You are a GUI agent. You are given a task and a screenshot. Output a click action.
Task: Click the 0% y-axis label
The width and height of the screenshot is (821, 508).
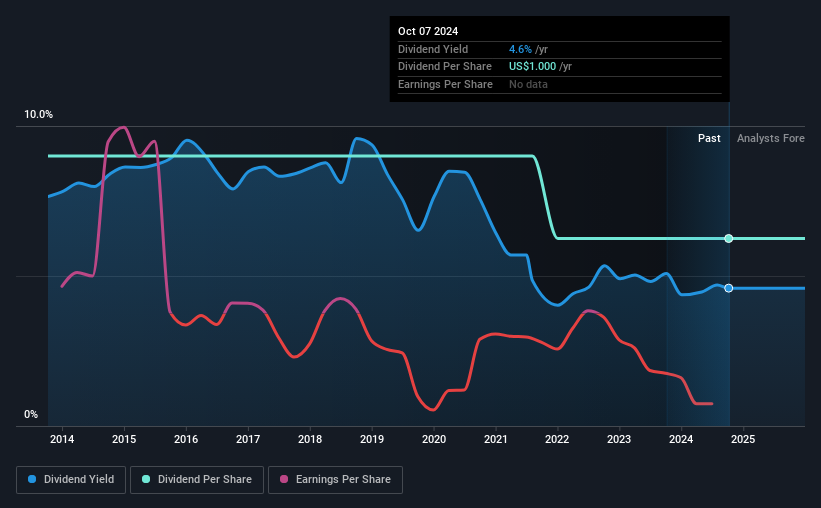pos(31,415)
